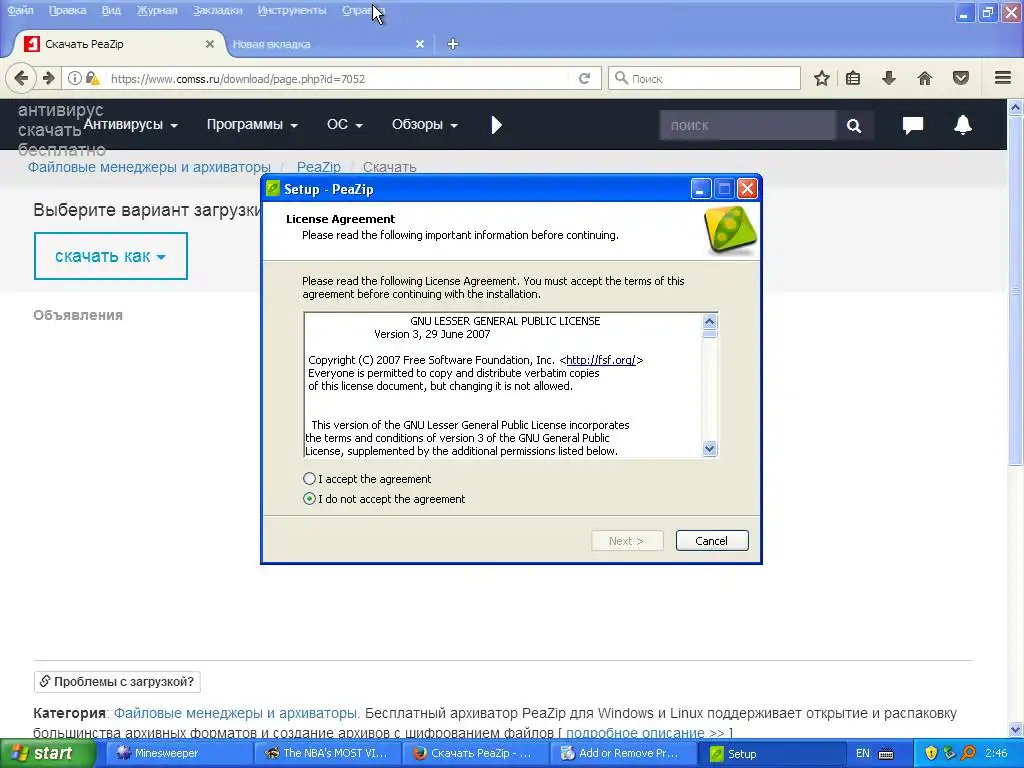1024x768 pixels.
Task: Open the PeaZip breadcrumb link
Action: pos(319,167)
